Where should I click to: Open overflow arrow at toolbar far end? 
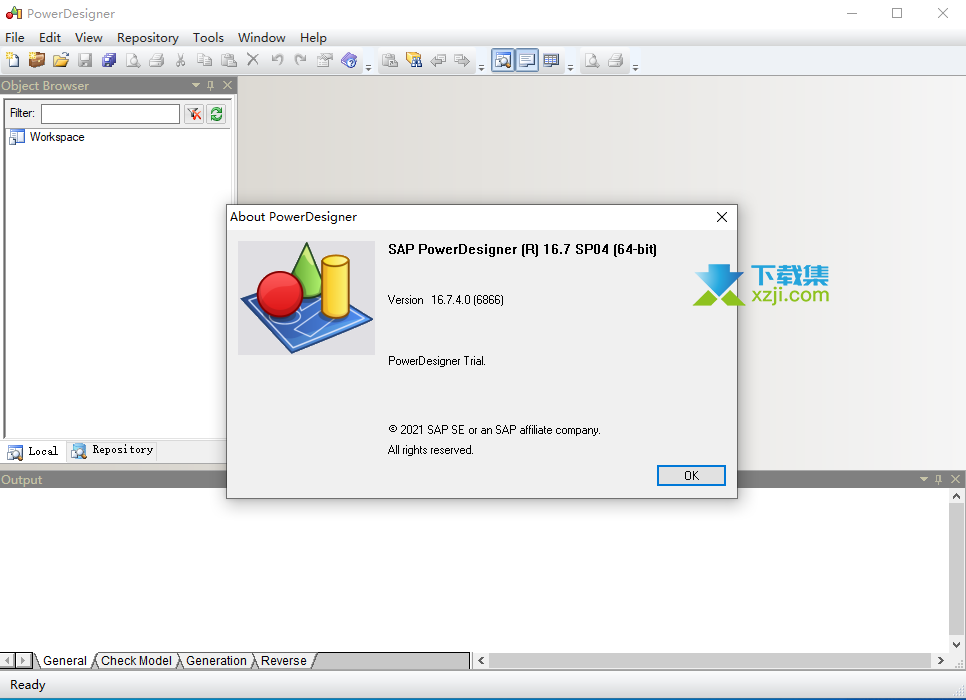635,68
